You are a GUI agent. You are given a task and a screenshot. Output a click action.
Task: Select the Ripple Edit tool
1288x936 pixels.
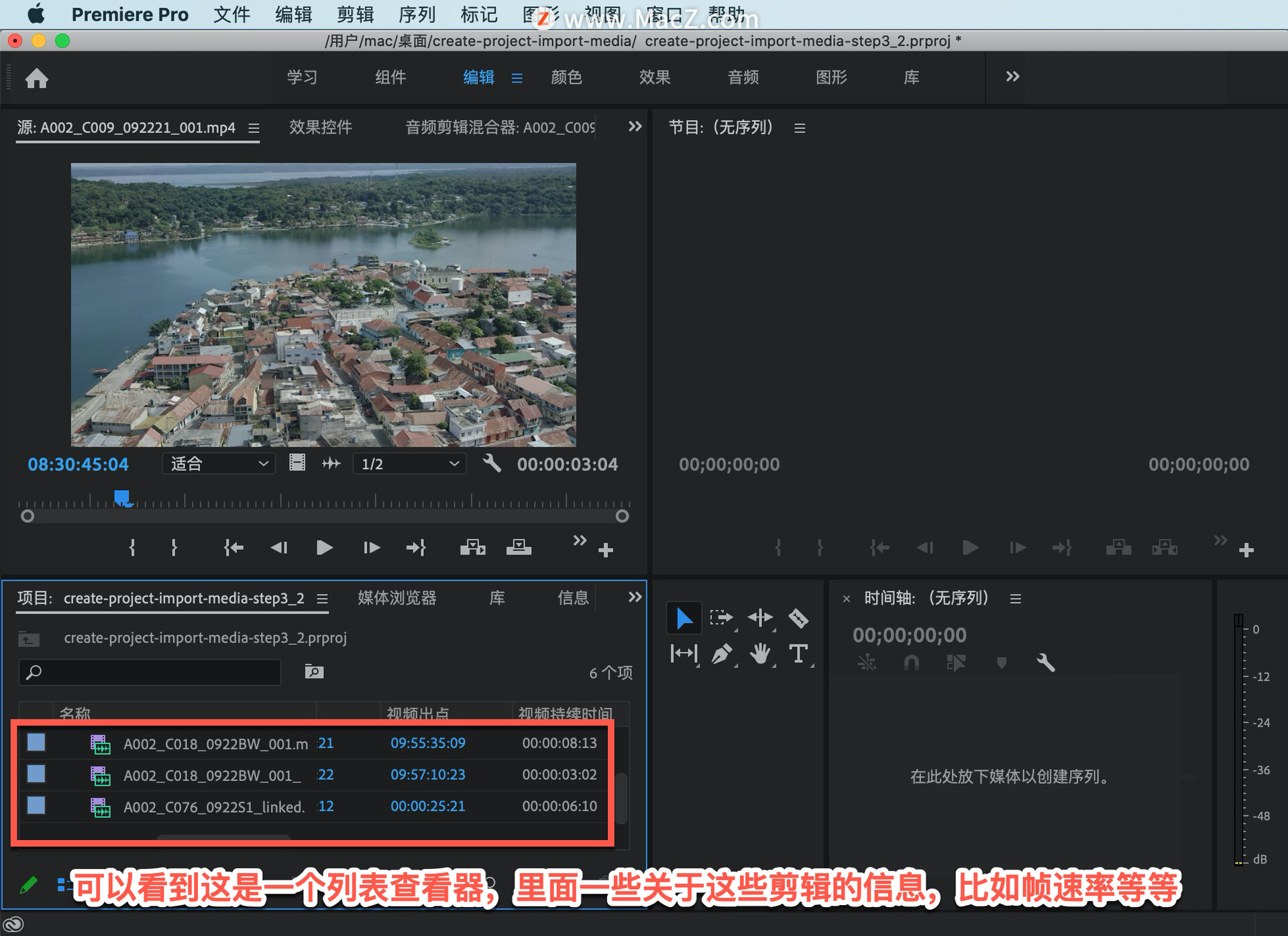[761, 618]
